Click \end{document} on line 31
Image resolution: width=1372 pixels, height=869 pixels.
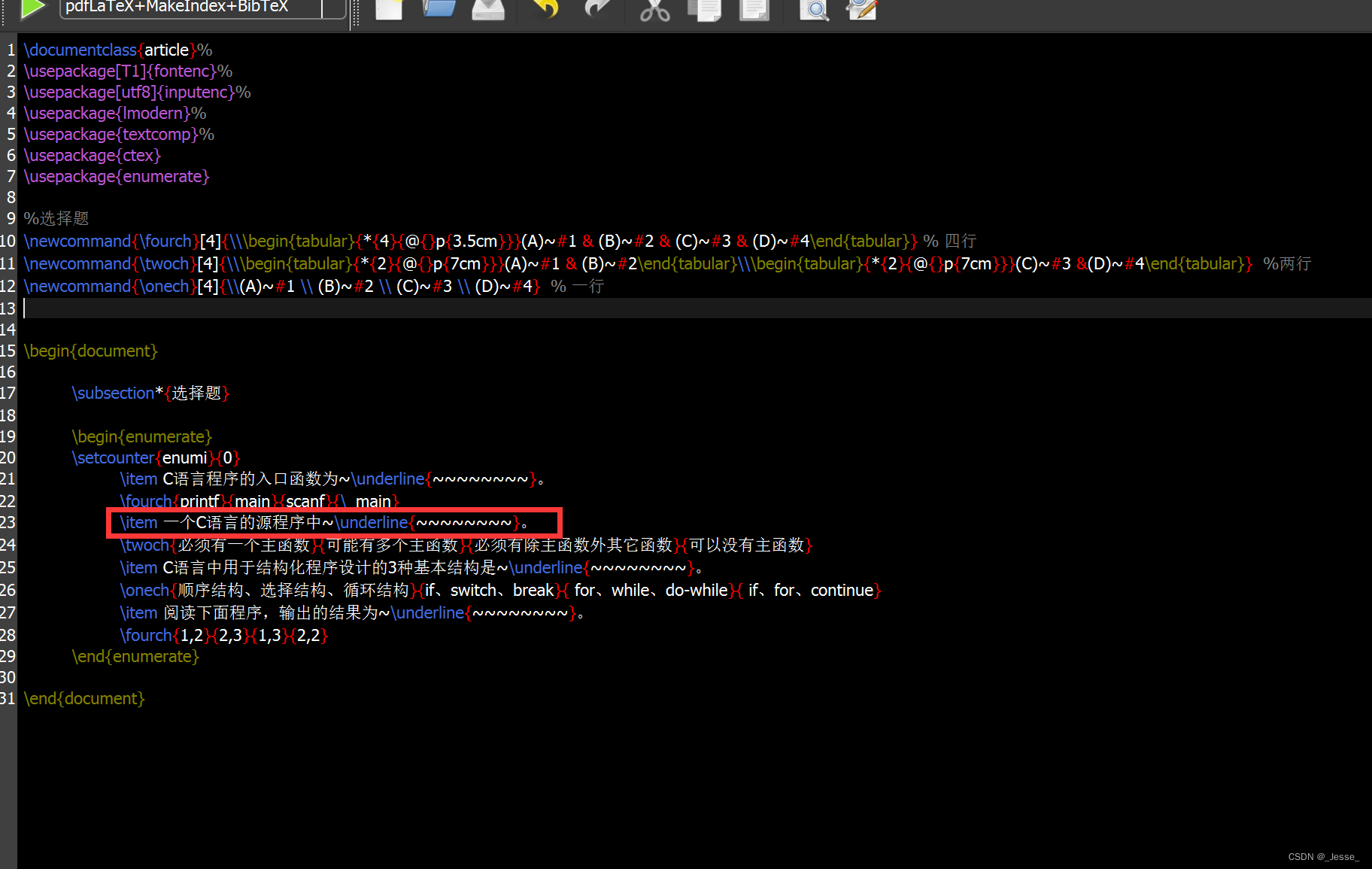point(84,698)
